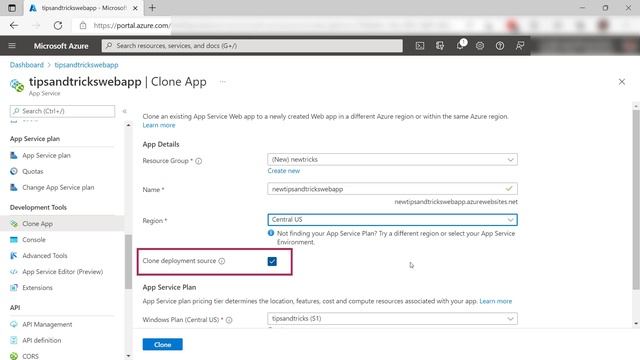Viewport: 640px width, 360px height.
Task: Select Console under Development Tools
Action: 34,240
